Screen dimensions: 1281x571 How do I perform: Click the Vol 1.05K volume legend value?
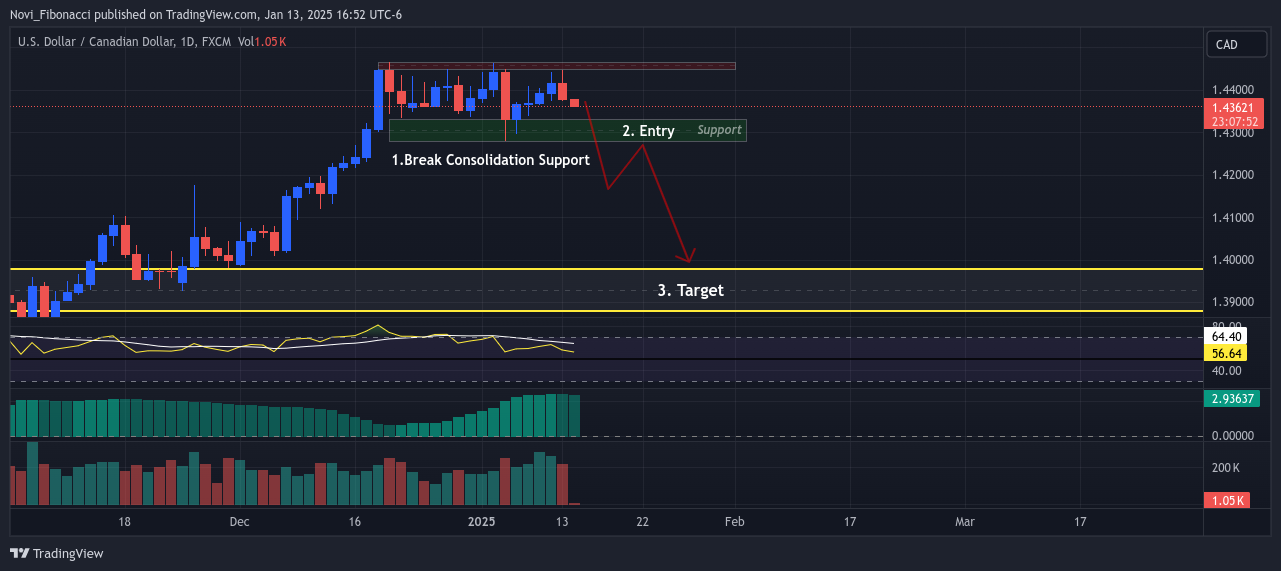pyautogui.click(x=262, y=41)
